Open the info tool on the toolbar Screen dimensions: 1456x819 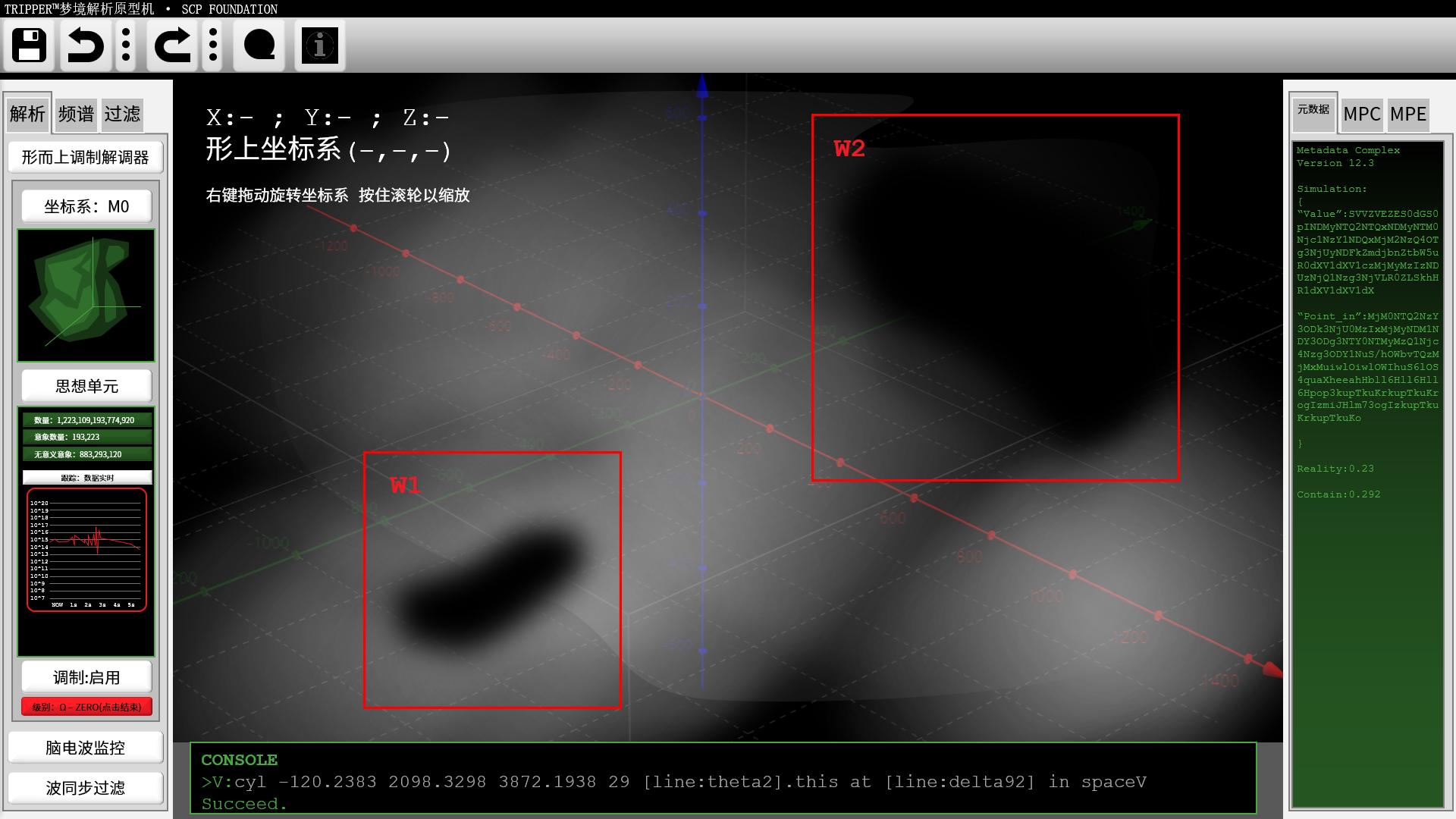(319, 46)
